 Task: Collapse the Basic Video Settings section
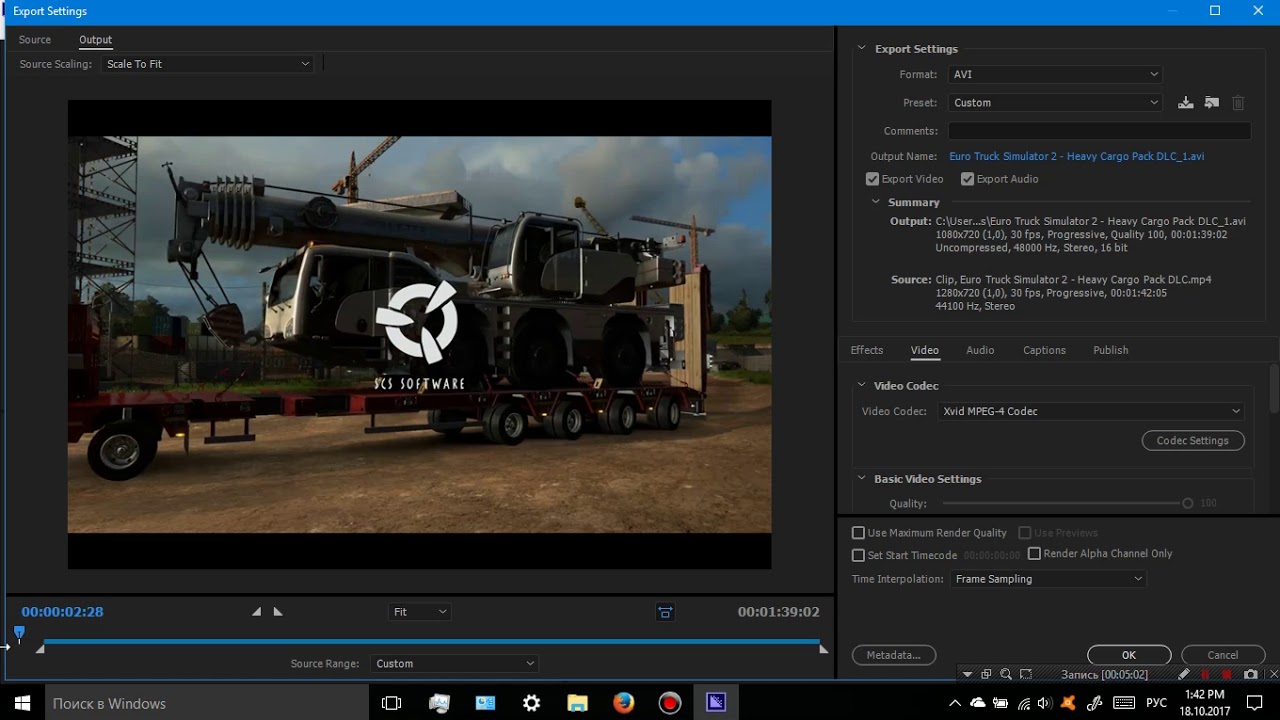[861, 478]
